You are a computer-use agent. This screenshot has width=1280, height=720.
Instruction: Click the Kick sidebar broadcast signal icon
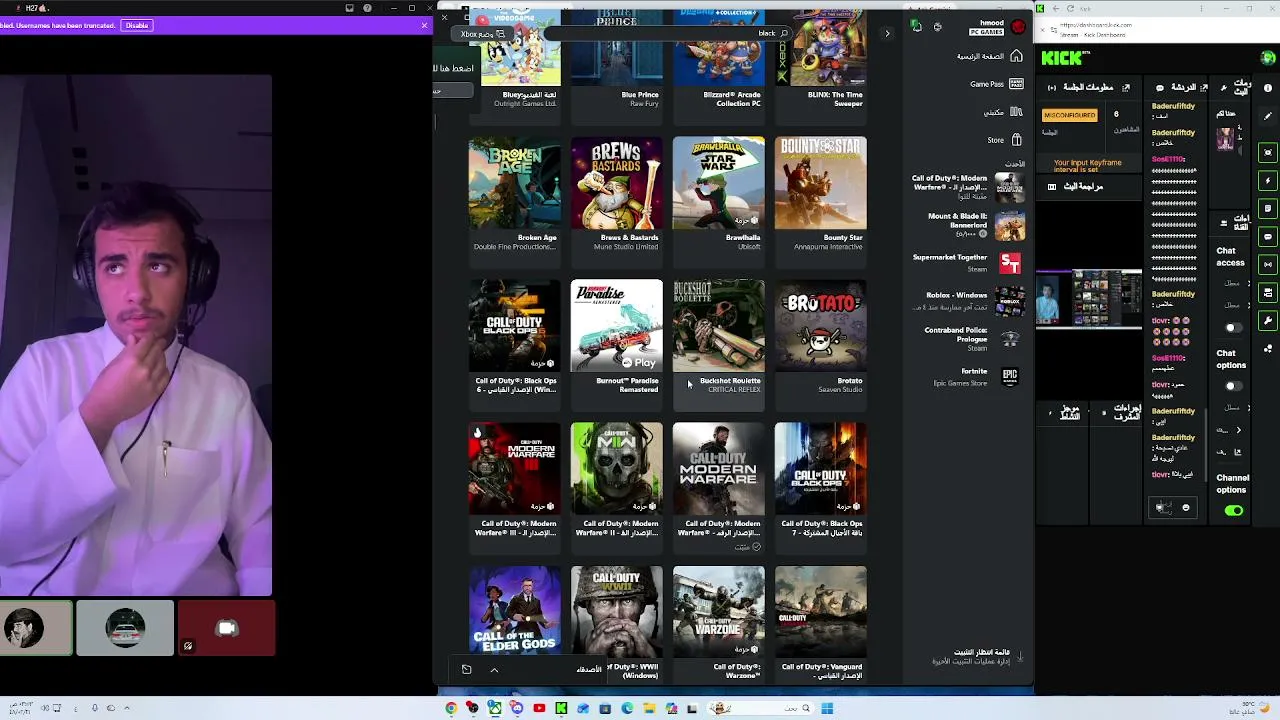(1268, 265)
